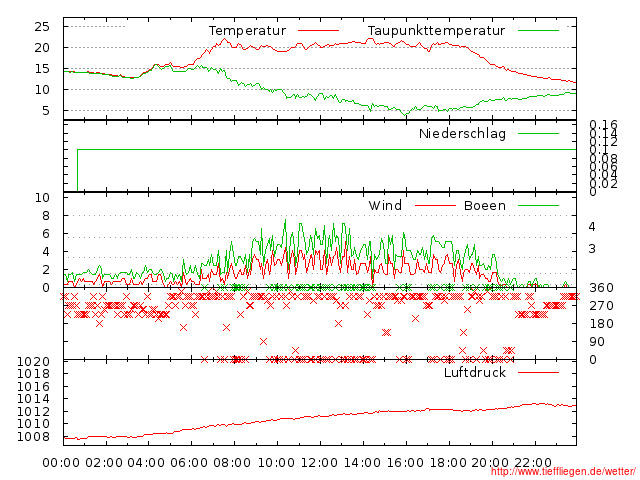Select the Niederschlag legend label

tap(462, 133)
